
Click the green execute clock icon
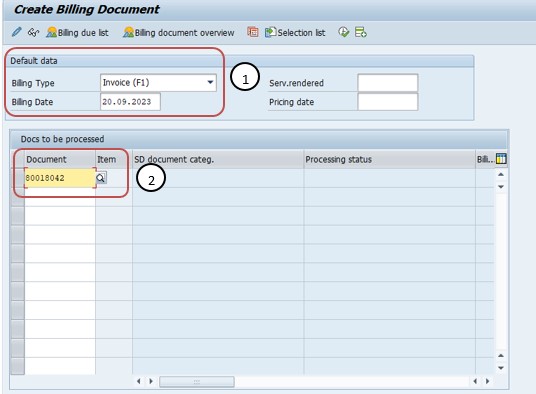[x=343, y=32]
